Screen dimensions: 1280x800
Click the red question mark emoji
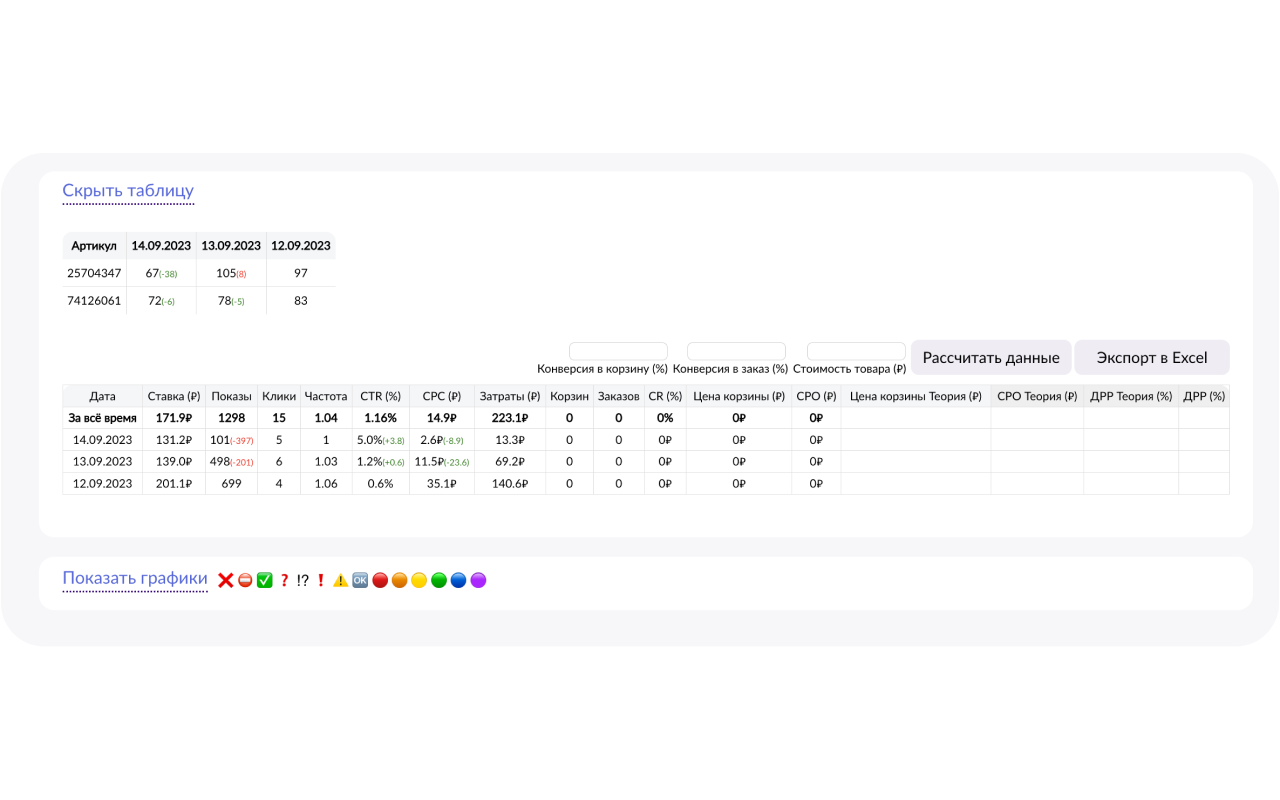284,580
